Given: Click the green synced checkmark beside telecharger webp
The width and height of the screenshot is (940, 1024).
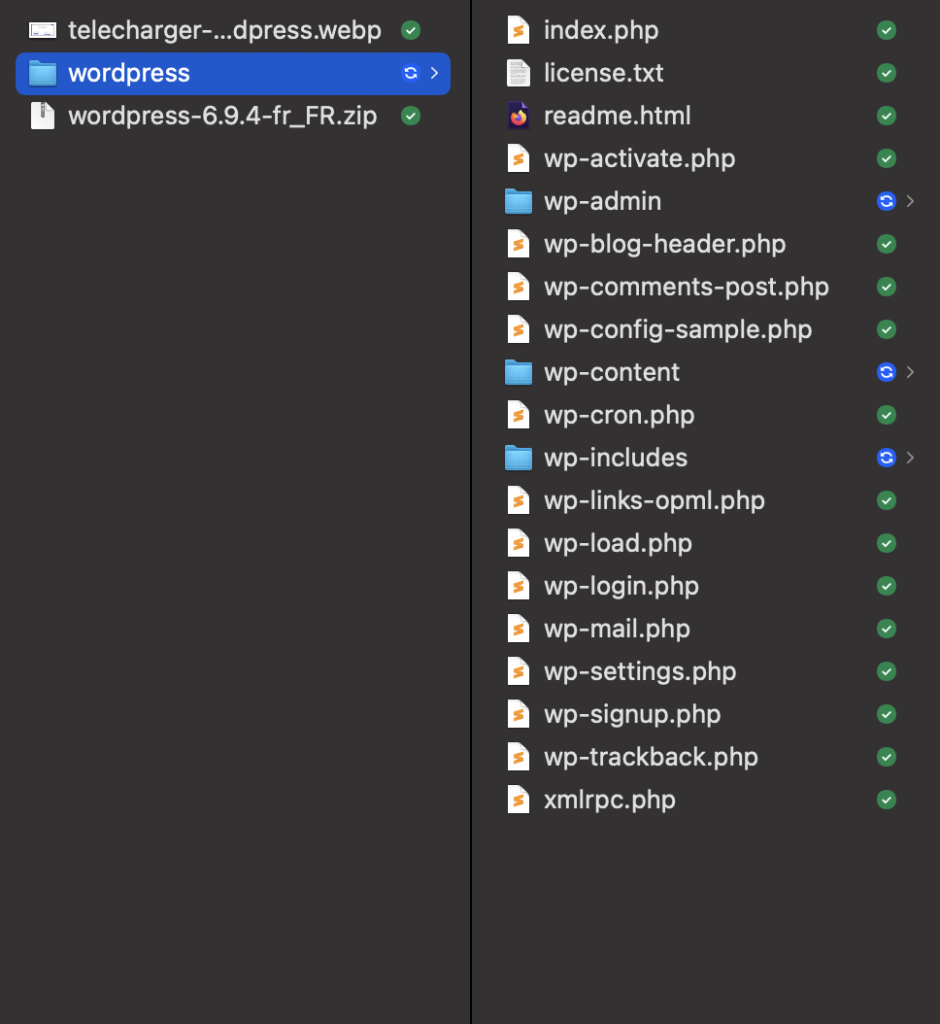Looking at the screenshot, I should 410,30.
